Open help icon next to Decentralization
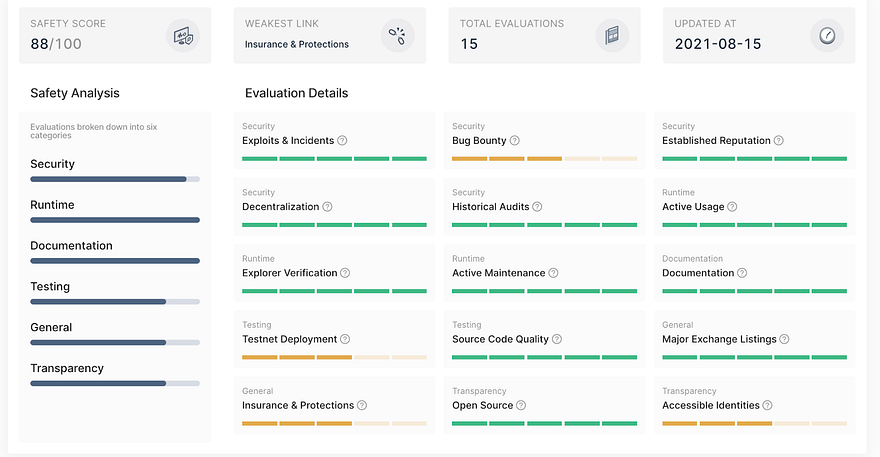The width and height of the screenshot is (880, 457). pyautogui.click(x=327, y=207)
